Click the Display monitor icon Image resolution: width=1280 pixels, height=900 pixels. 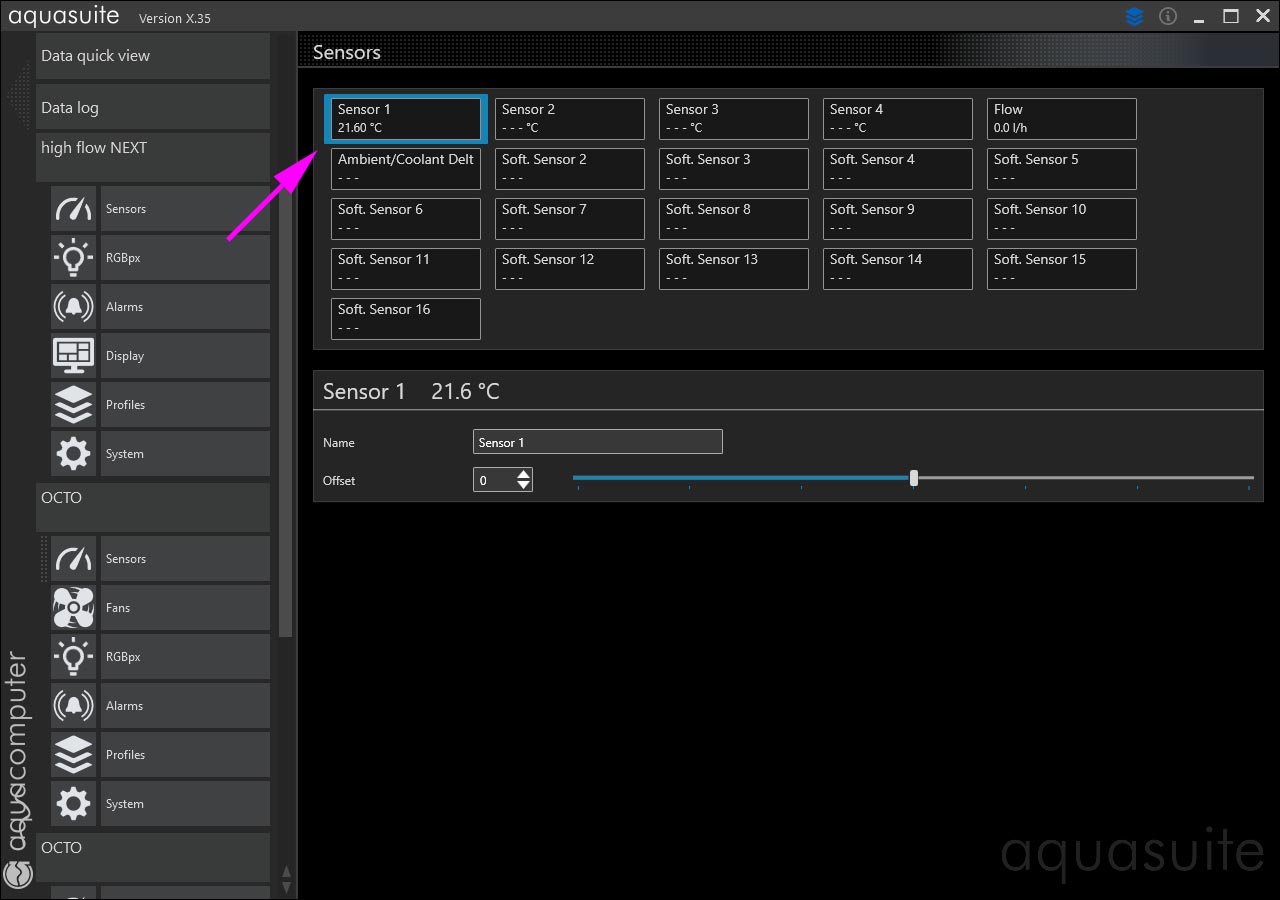[73, 356]
